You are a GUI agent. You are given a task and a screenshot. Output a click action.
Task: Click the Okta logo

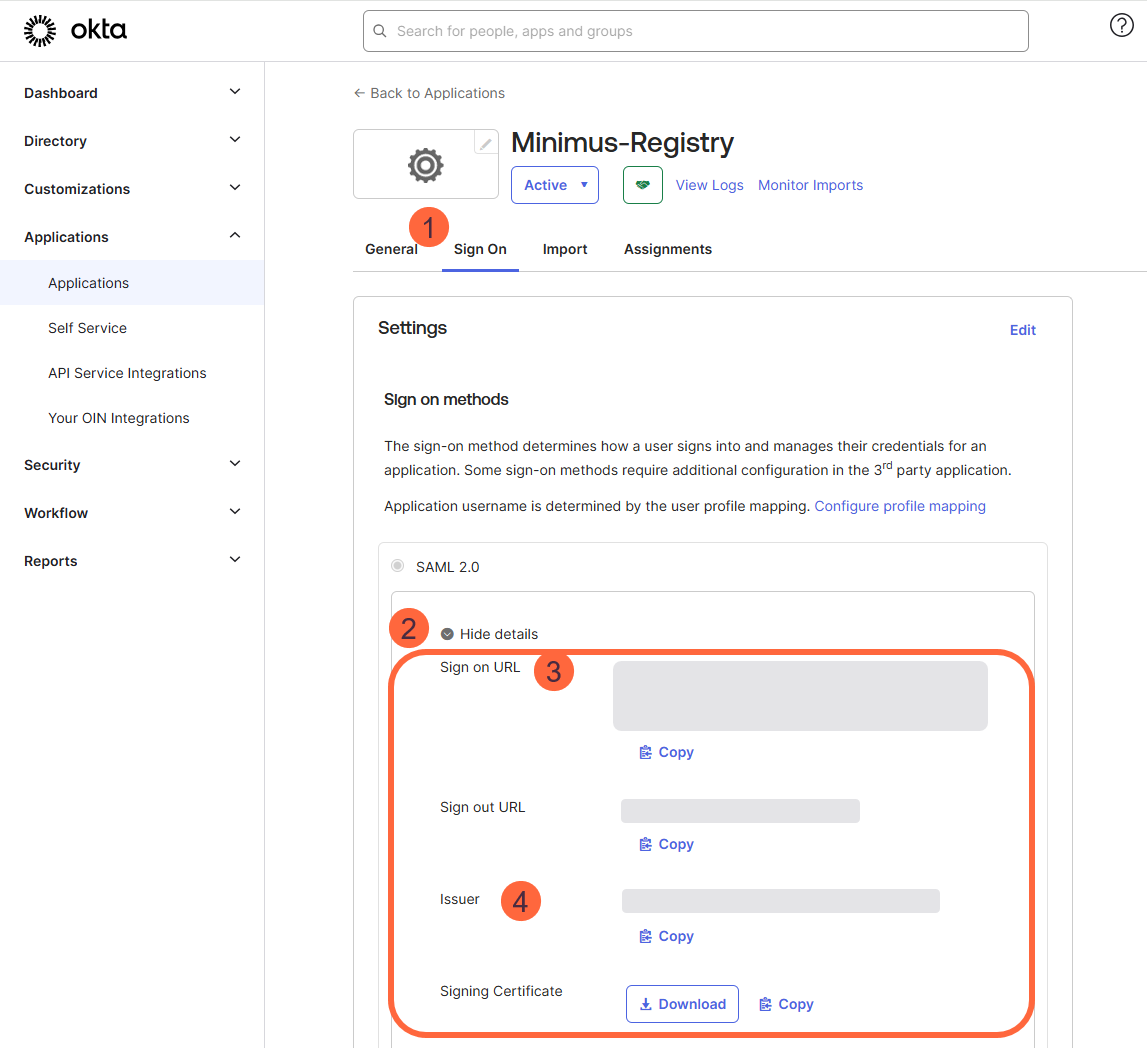pos(75,31)
